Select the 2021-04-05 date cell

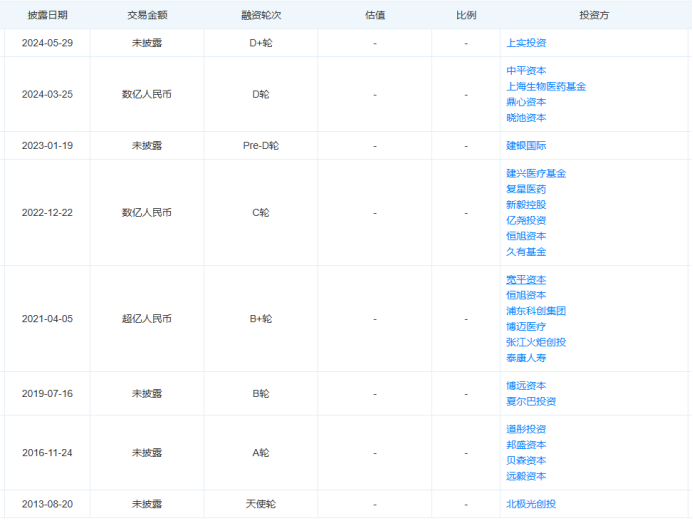[x=47, y=319]
